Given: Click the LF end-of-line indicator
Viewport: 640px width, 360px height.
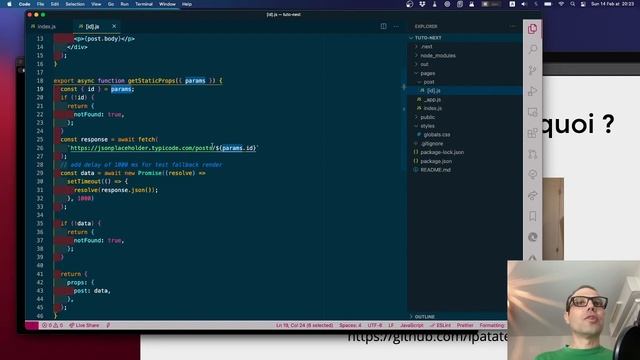Looking at the screenshot, I should [391, 325].
